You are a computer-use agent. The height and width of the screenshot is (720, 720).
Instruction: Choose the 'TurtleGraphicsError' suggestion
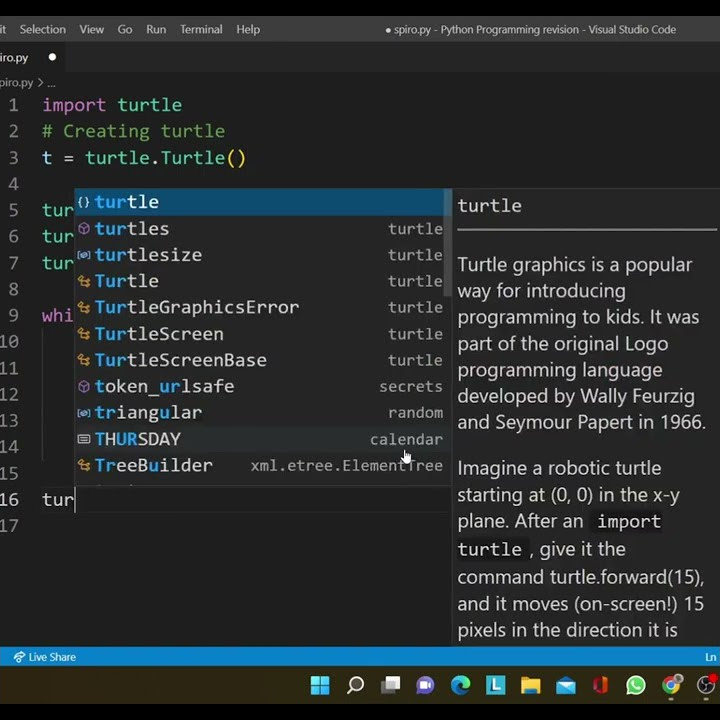pyautogui.click(x=260, y=307)
